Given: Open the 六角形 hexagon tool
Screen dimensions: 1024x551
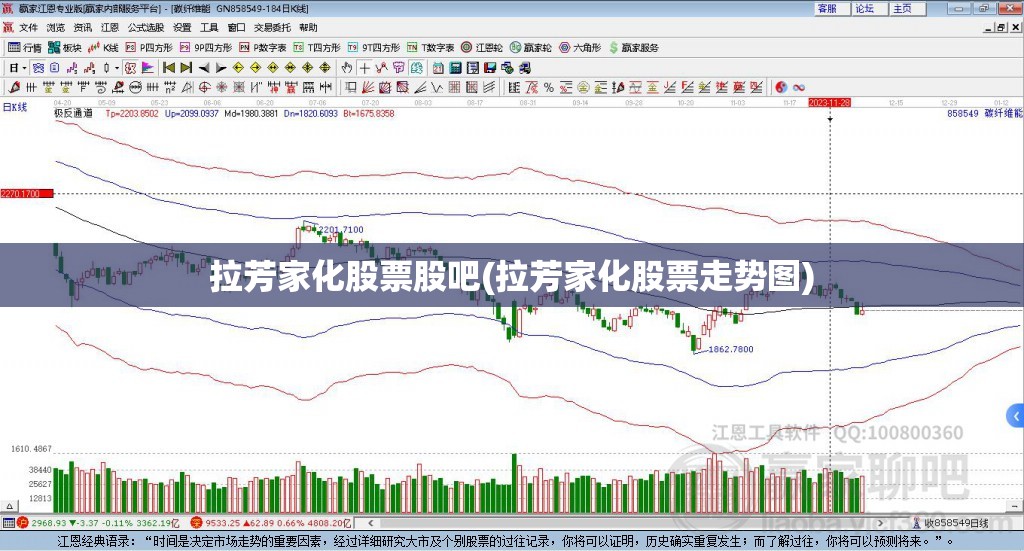Looking at the screenshot, I should click(x=580, y=48).
